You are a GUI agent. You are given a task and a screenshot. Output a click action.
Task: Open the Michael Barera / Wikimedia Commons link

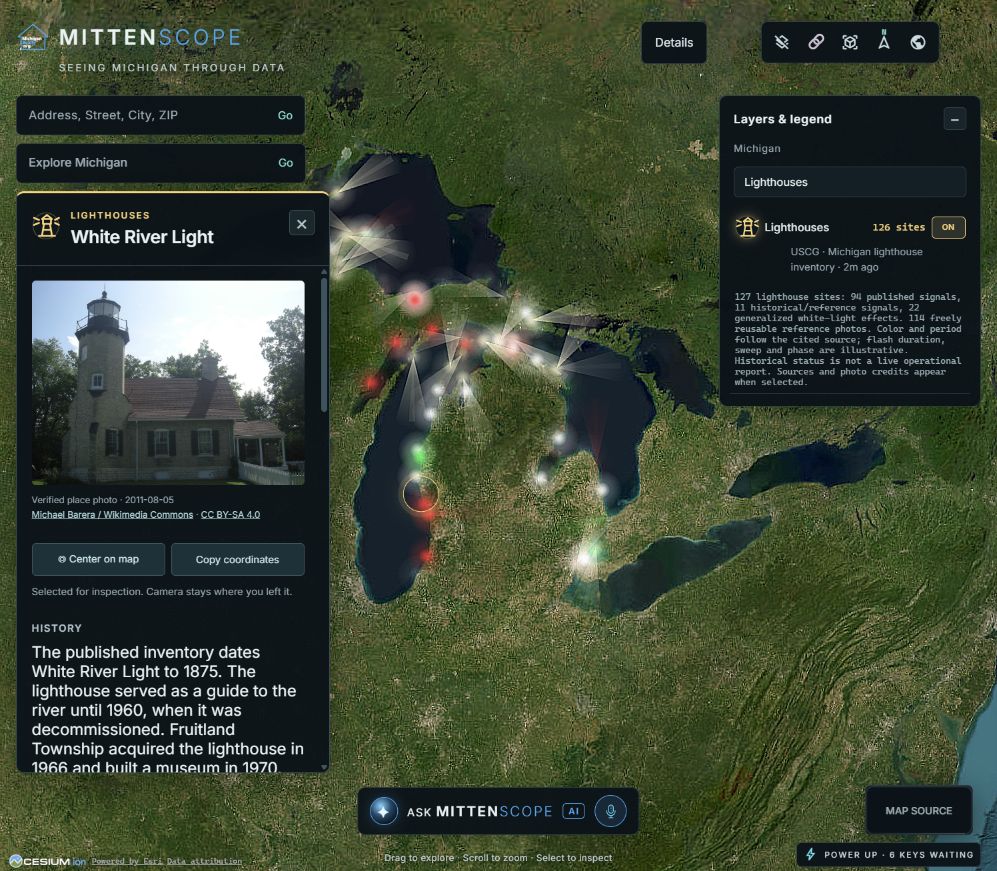pyautogui.click(x=112, y=515)
